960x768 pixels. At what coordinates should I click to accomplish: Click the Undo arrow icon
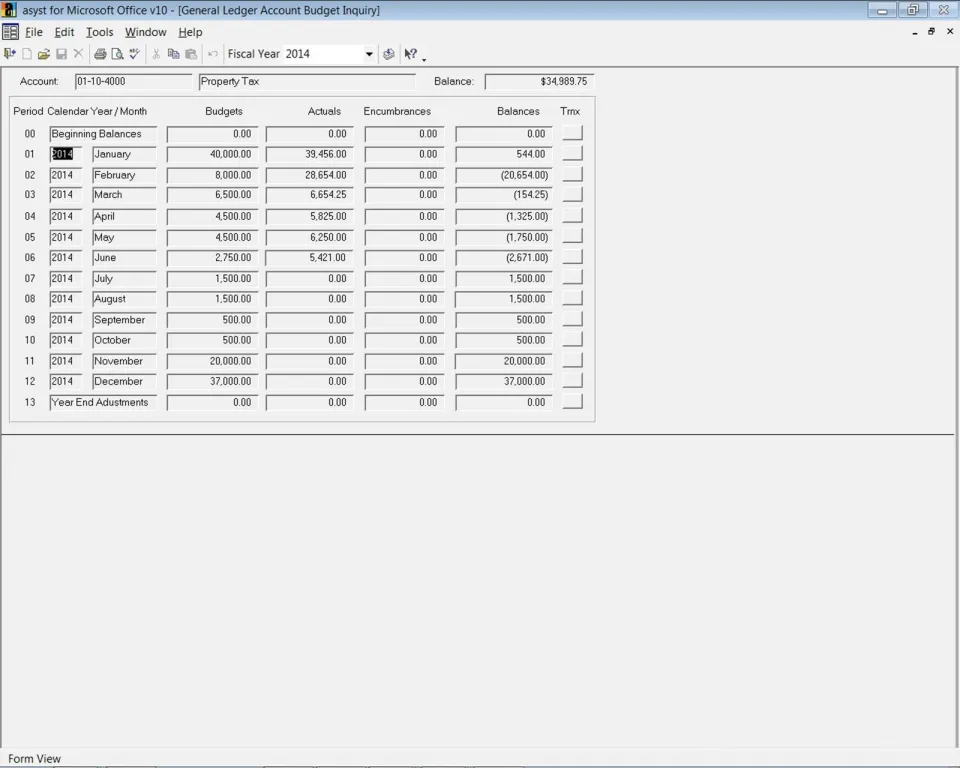point(212,54)
